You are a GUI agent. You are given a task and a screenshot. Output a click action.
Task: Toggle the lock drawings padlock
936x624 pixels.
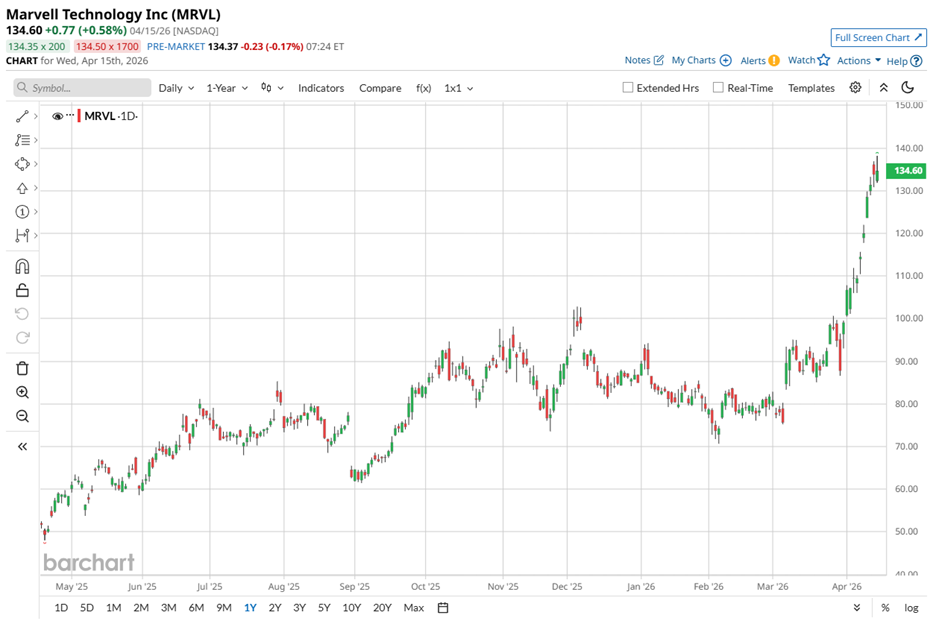click(22, 290)
